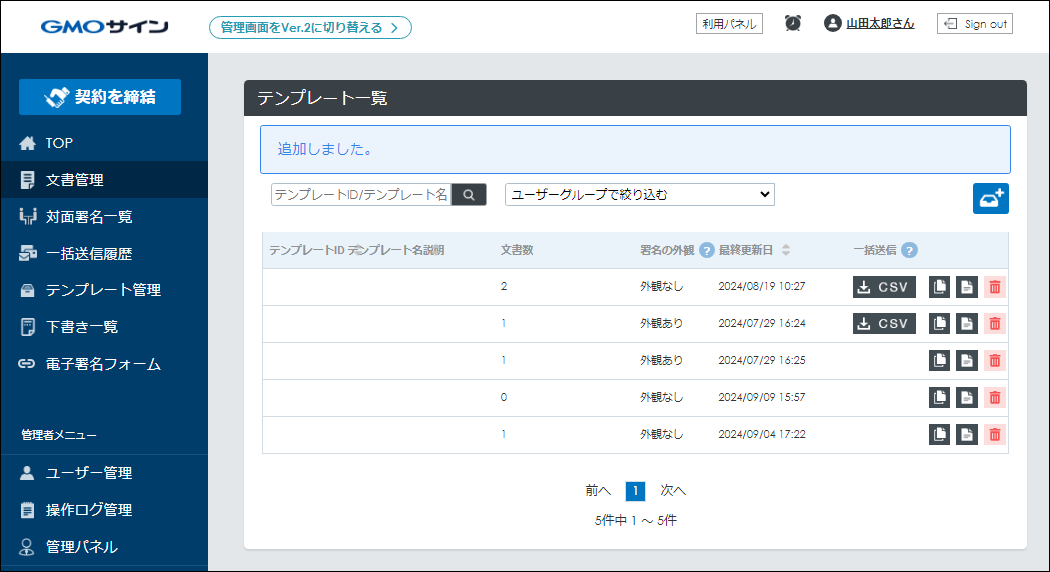This screenshot has width=1050, height=572.
Task: Open 対面署名一覧 in sidebar
Action: [x=104, y=216]
